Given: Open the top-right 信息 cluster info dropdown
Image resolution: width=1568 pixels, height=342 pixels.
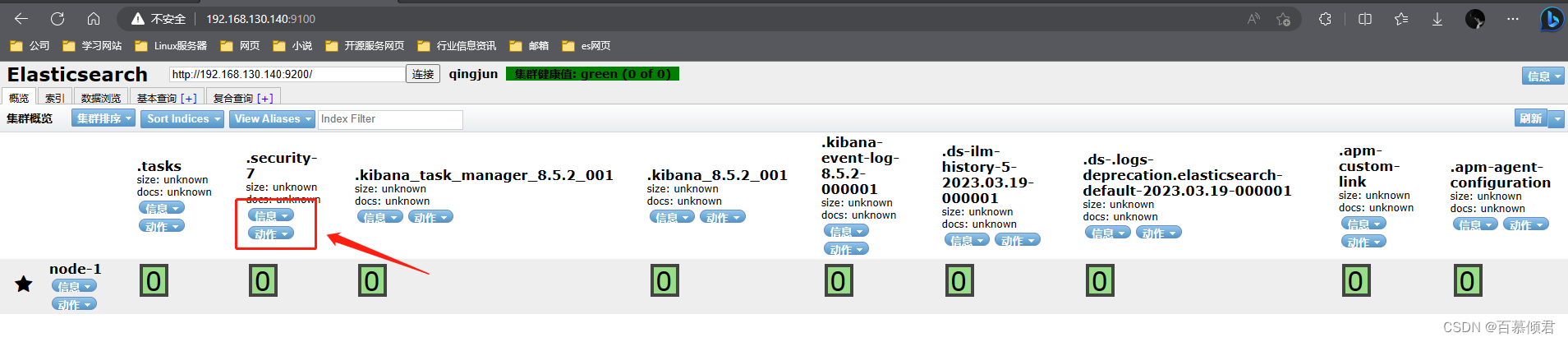Looking at the screenshot, I should pos(1543,76).
